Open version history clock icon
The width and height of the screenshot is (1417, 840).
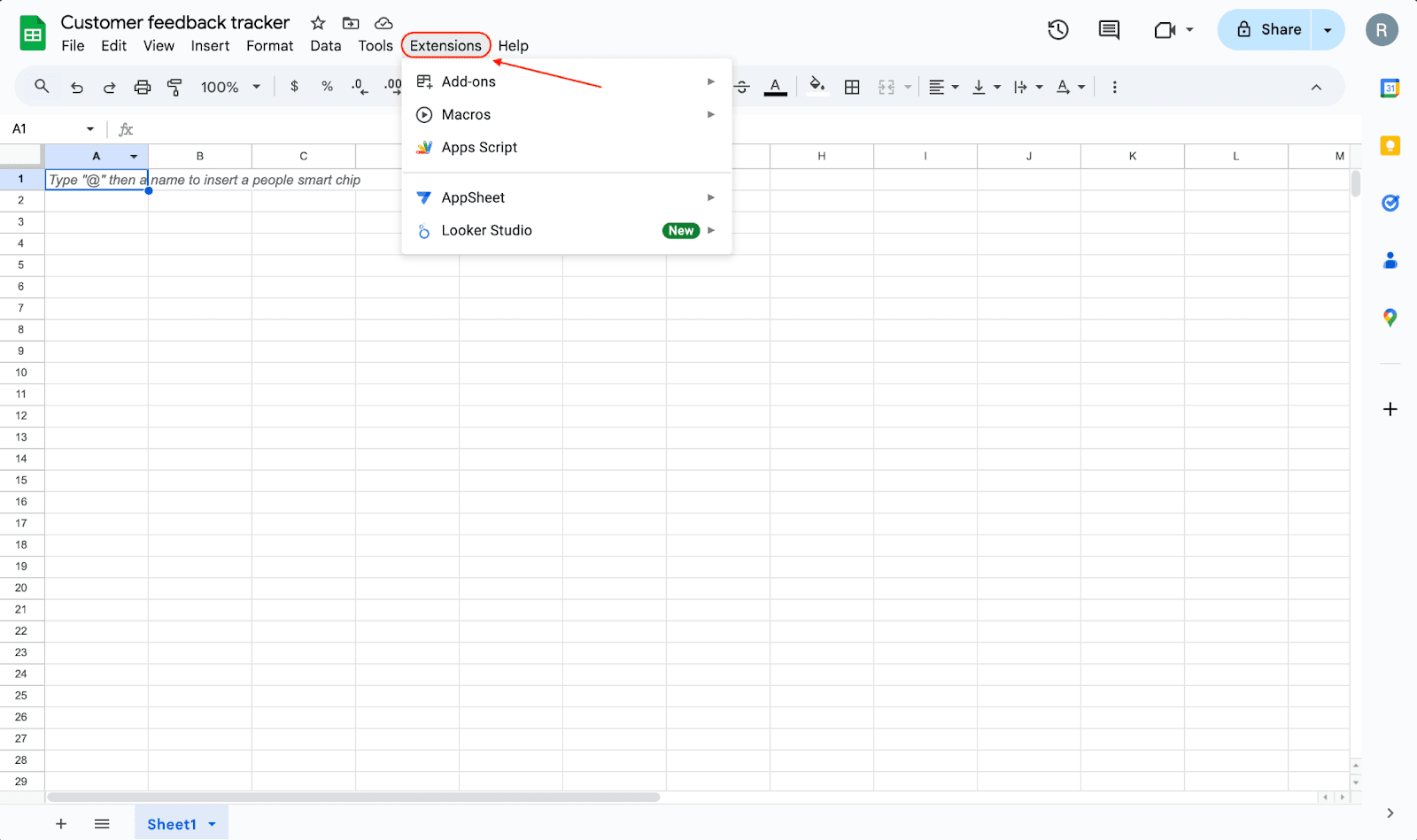[1057, 30]
